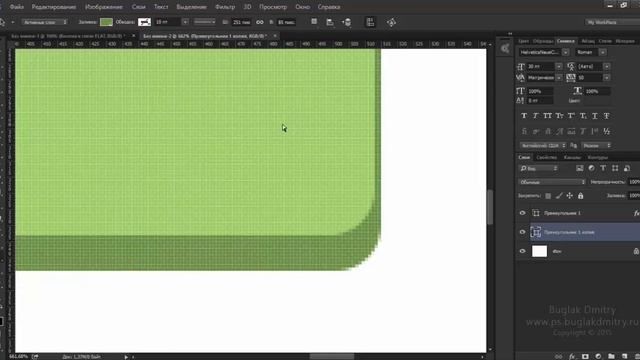This screenshot has height=360, width=640.
Task: Click the text color swatch in Character panel
Action: click(597, 100)
